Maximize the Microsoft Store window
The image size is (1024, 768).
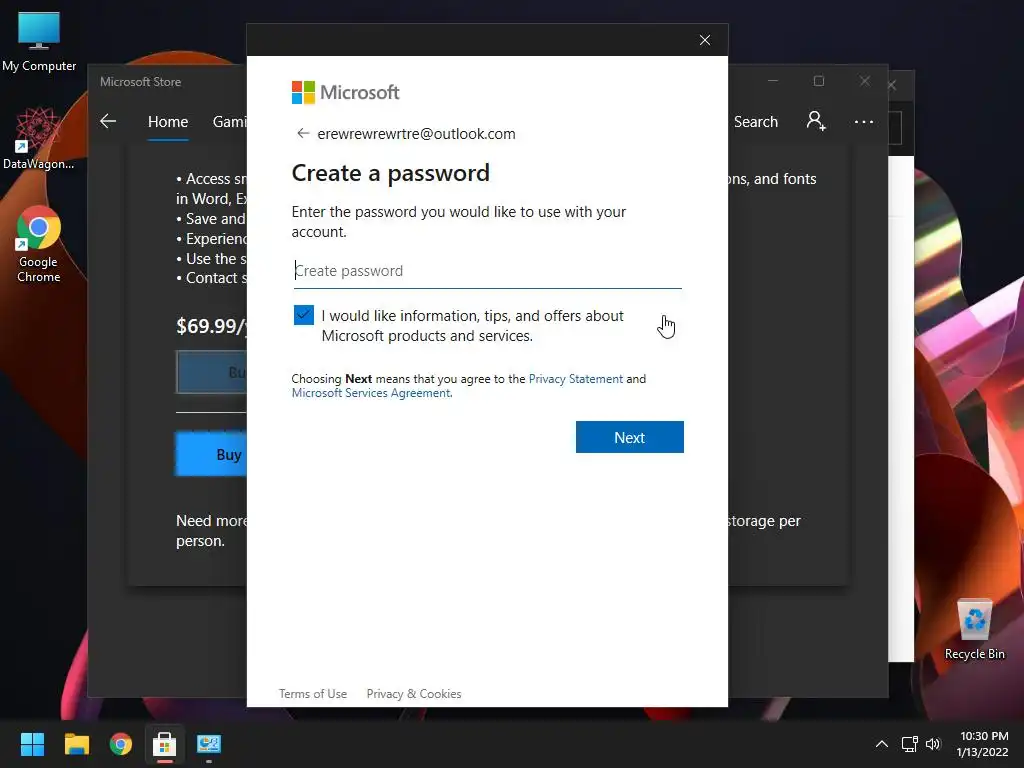click(819, 81)
